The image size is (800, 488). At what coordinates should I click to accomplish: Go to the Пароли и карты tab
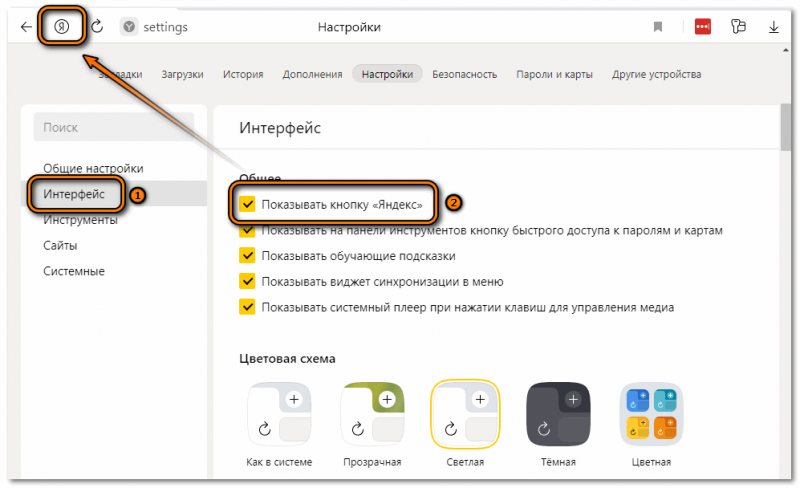[554, 75]
